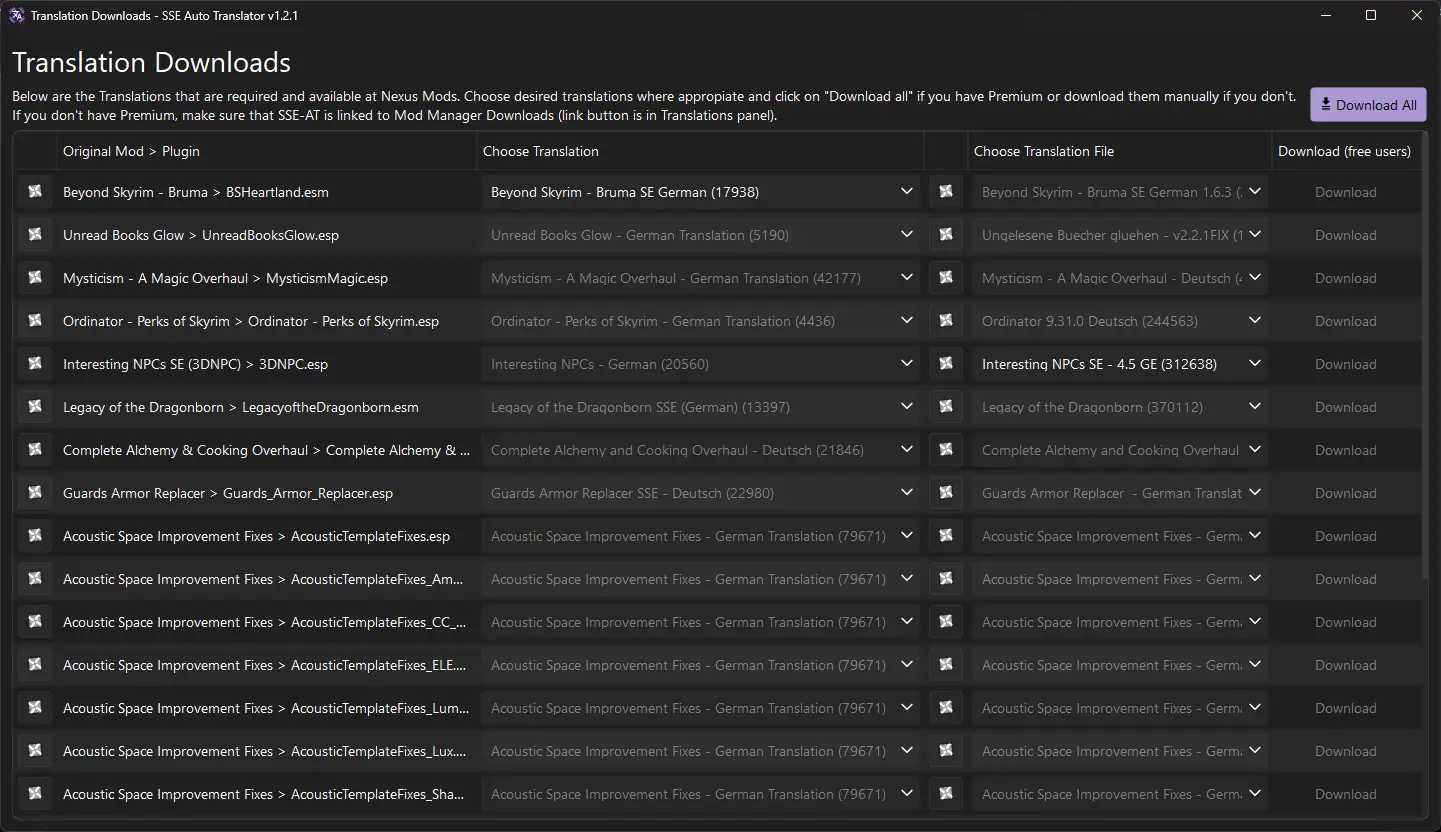This screenshot has width=1441, height=832.
Task: Open translation icon in AcousticTemplateFixes_Lux row
Action: click(946, 751)
